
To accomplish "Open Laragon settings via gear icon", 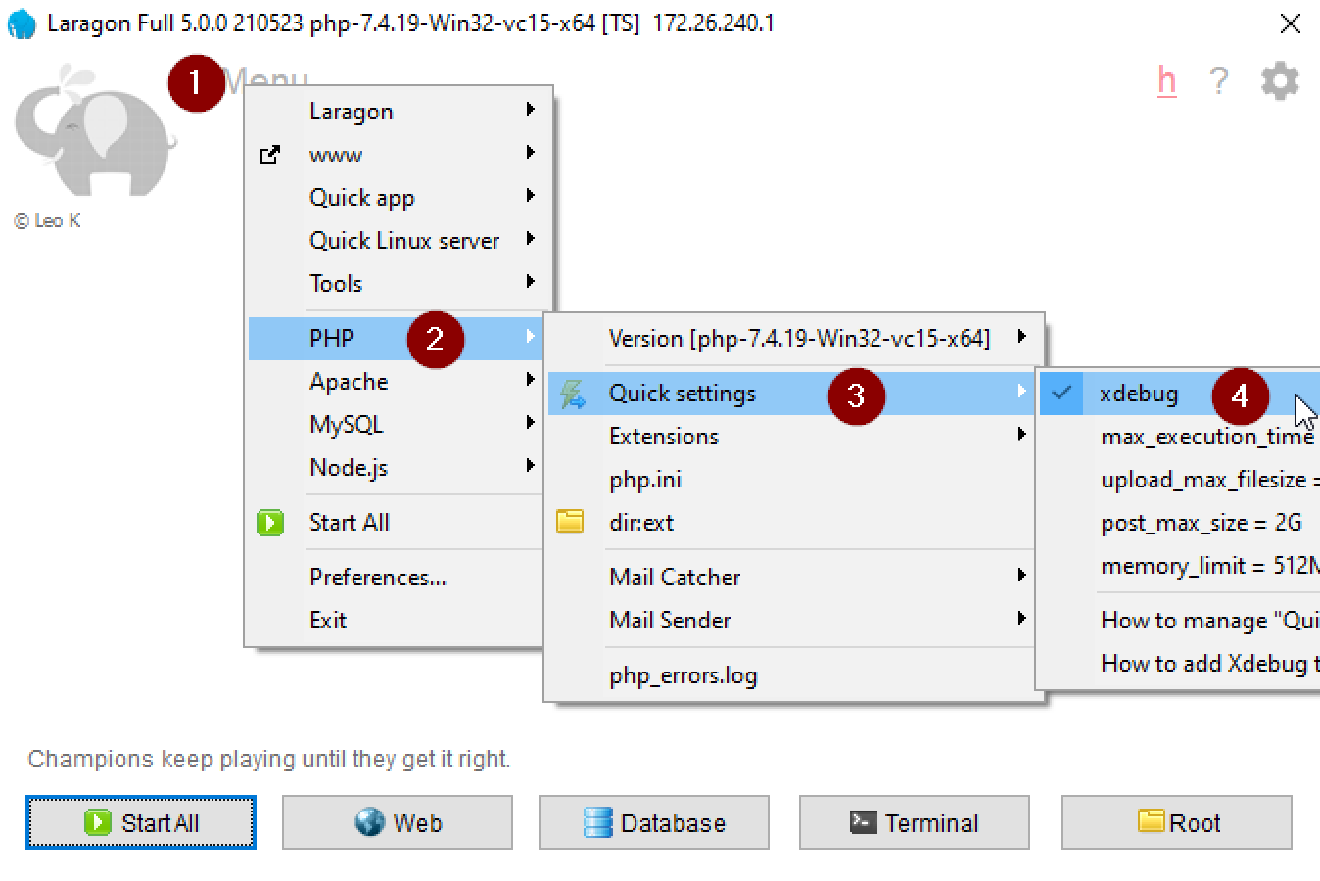I will point(1278,82).
